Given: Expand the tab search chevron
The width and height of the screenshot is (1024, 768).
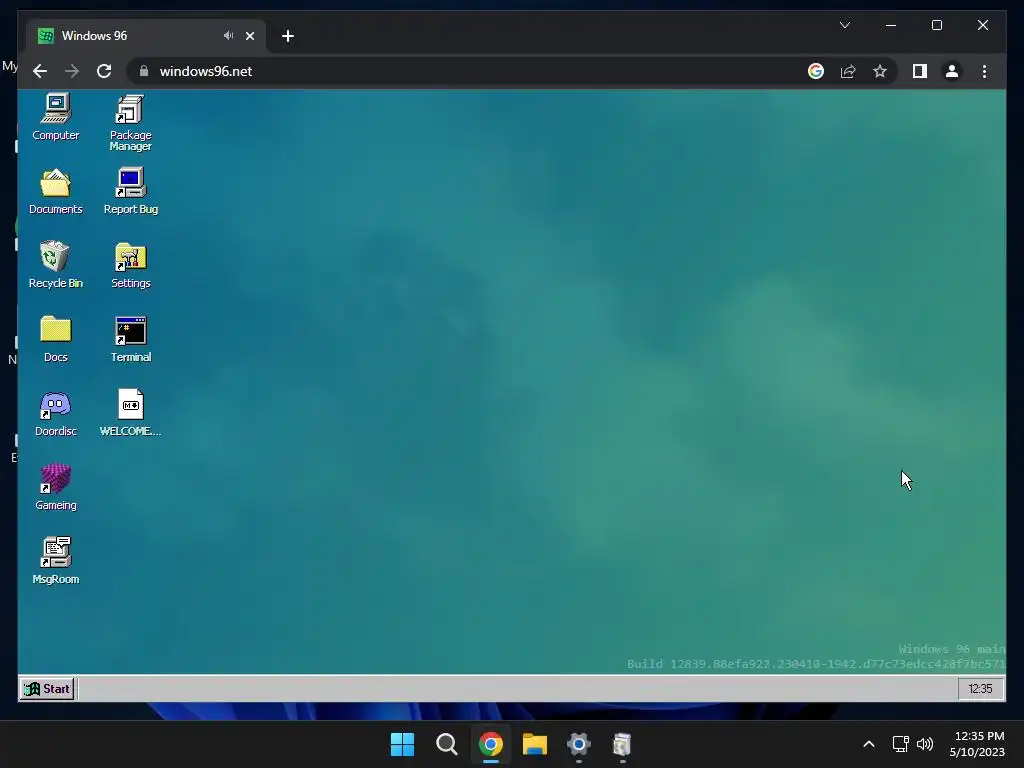Looking at the screenshot, I should pyautogui.click(x=844, y=25).
